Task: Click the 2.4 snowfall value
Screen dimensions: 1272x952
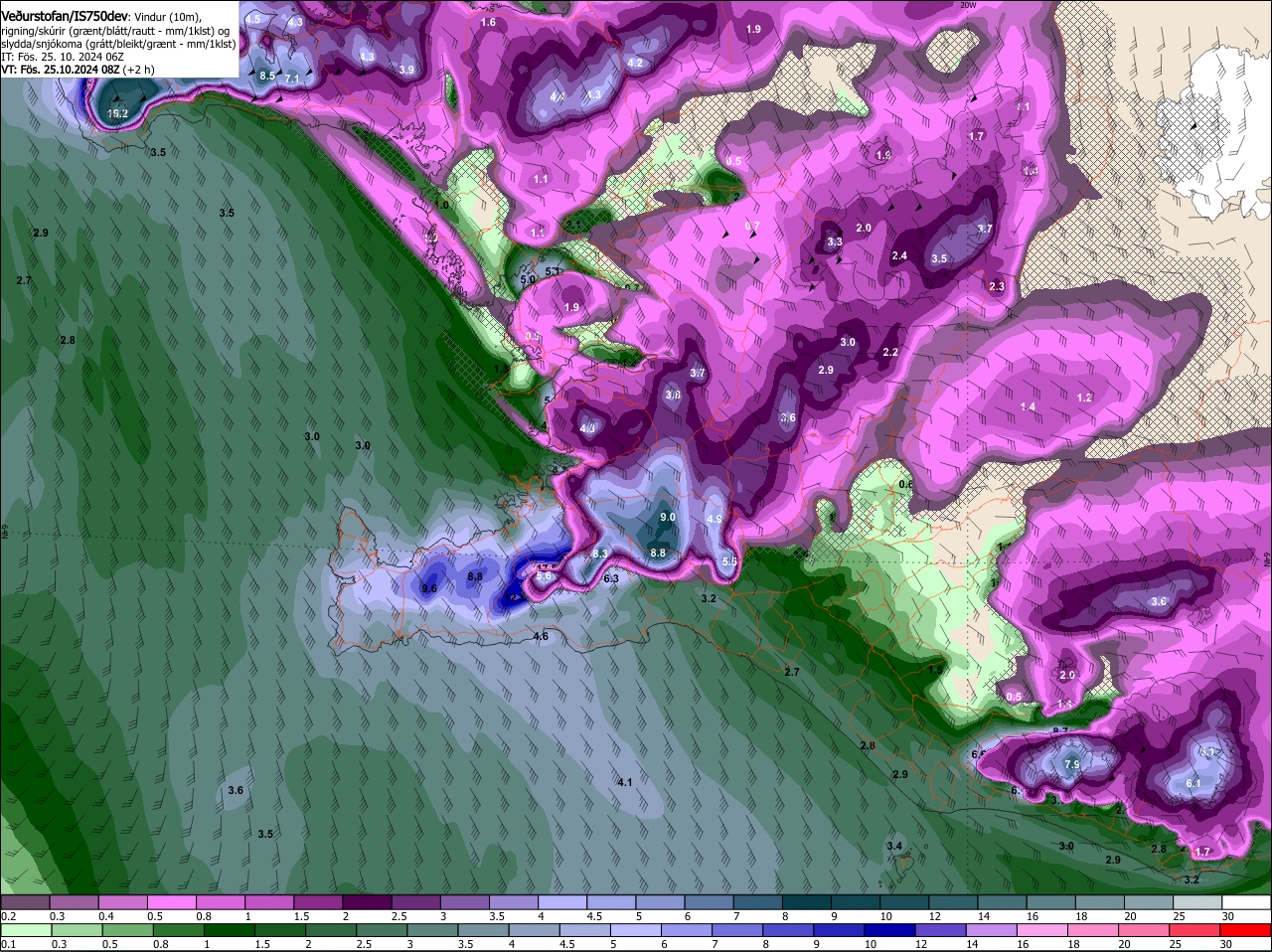Action: click(x=899, y=255)
